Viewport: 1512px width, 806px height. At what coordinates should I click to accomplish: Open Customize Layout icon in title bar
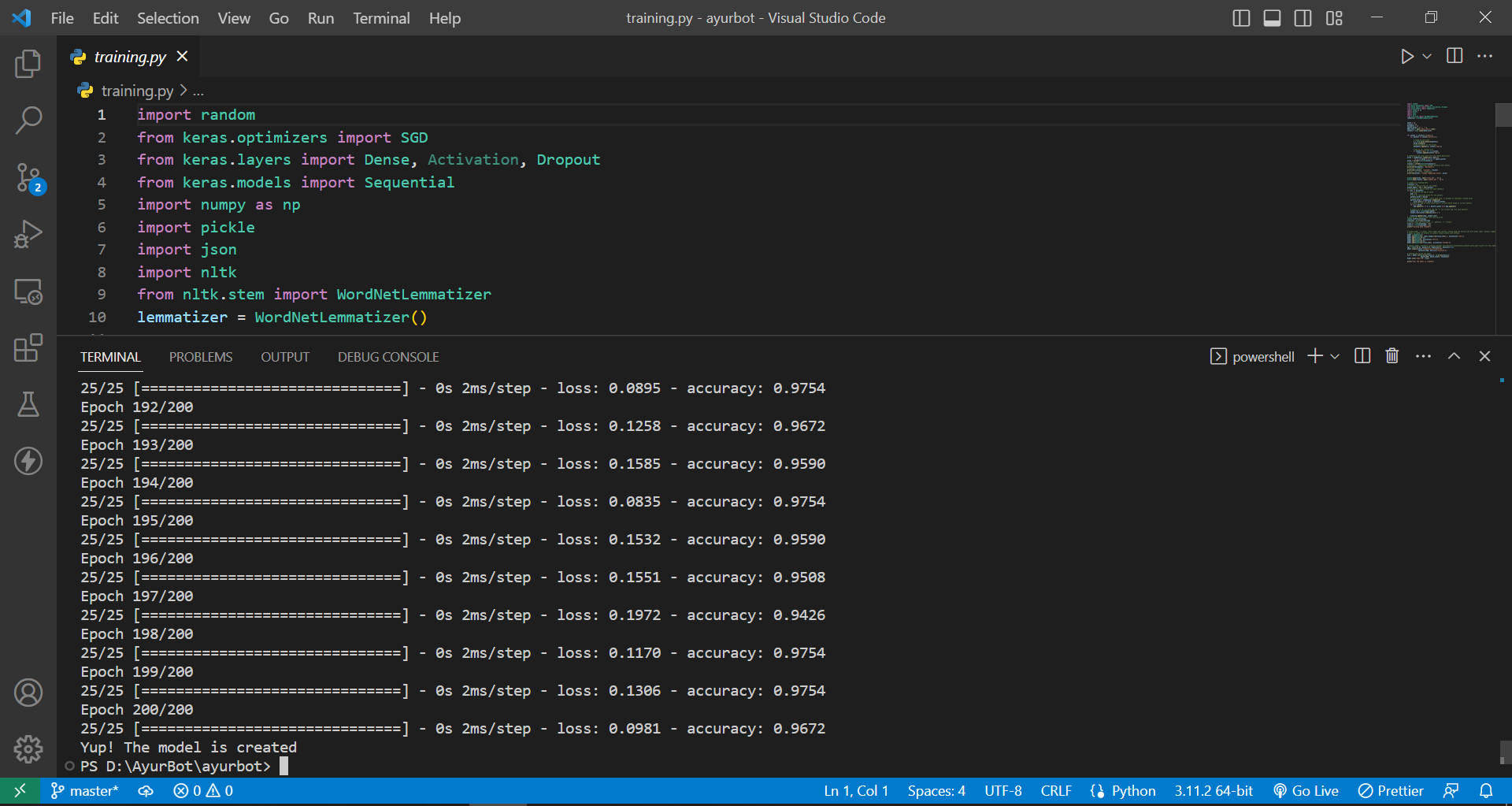pyautogui.click(x=1334, y=18)
